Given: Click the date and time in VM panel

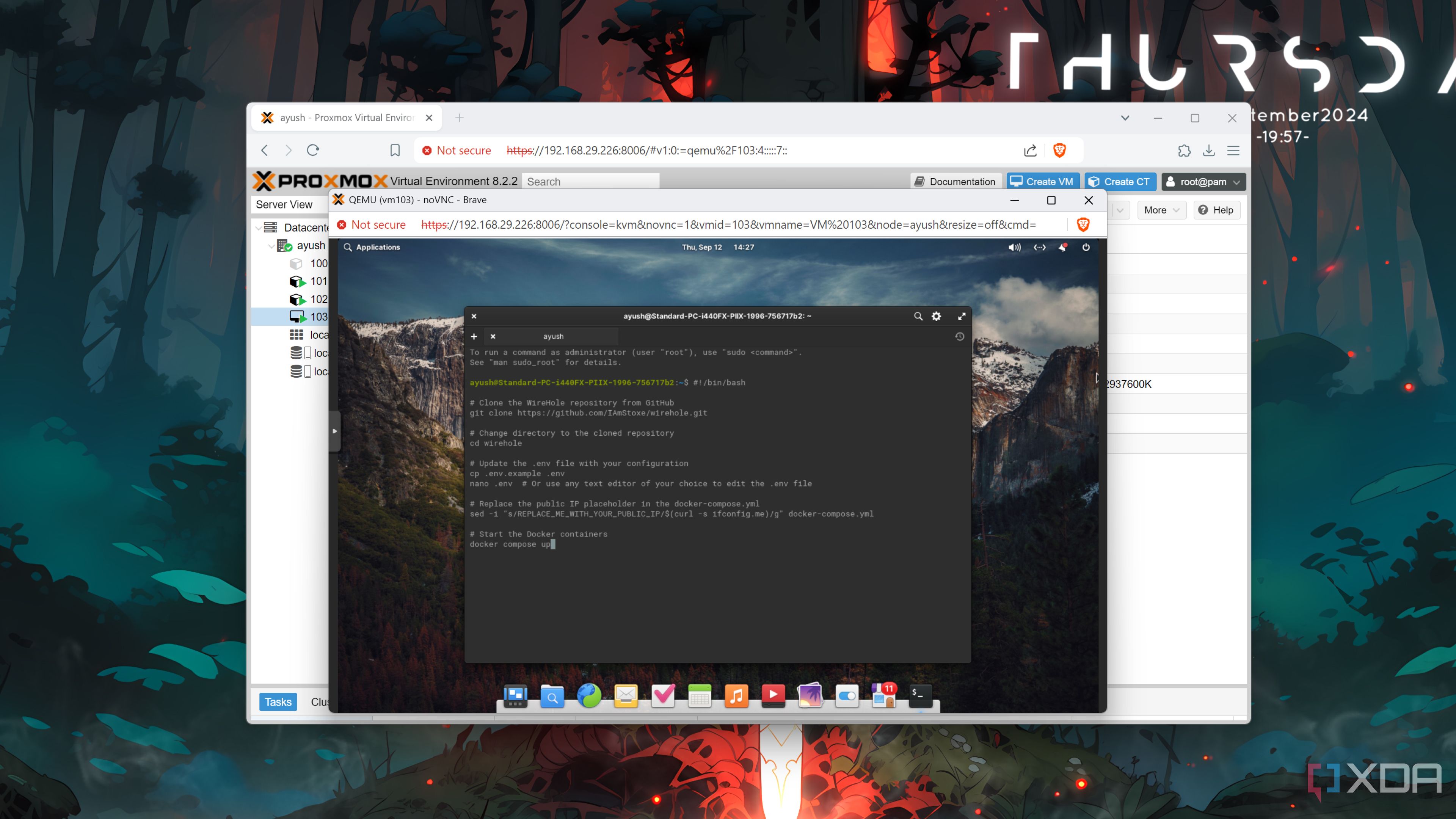Looking at the screenshot, I should 717,247.
